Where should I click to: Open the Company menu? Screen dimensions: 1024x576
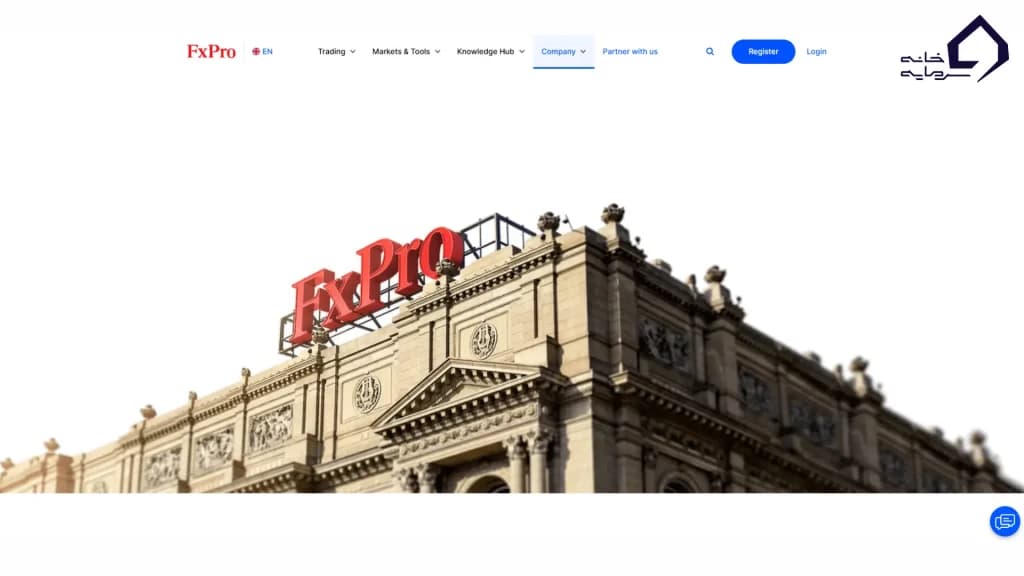[564, 52]
